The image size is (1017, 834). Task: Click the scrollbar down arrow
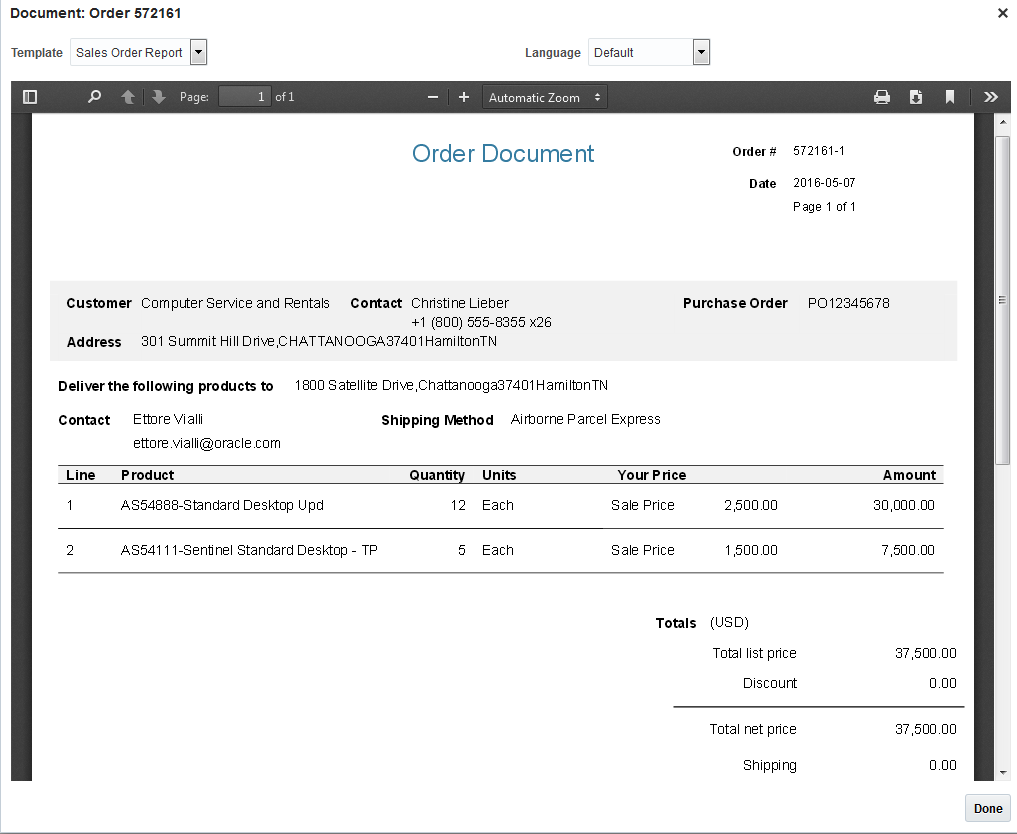pos(1003,772)
